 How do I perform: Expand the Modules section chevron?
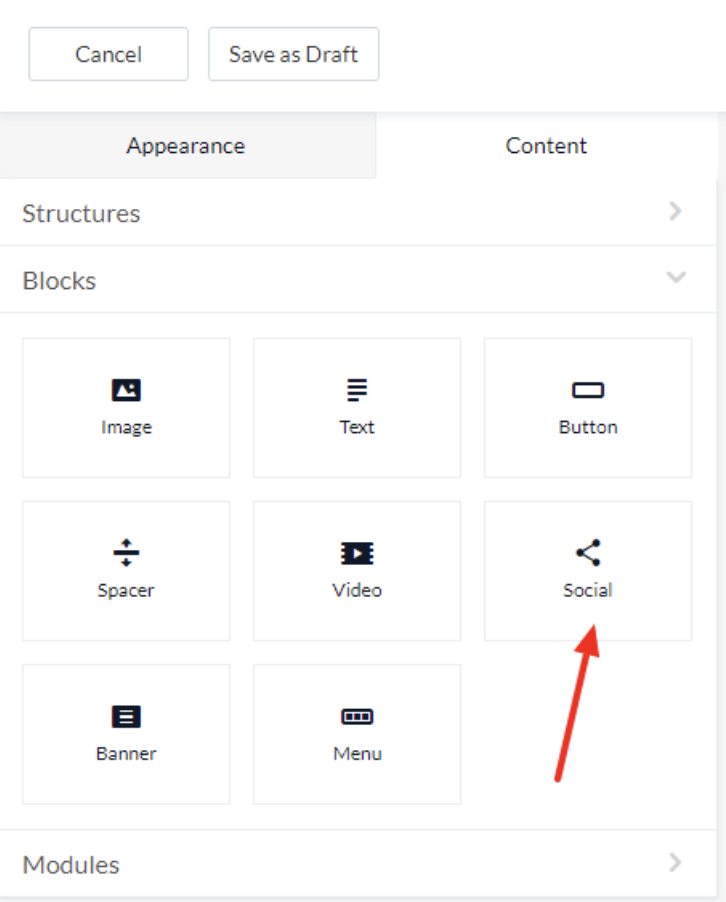tap(676, 863)
